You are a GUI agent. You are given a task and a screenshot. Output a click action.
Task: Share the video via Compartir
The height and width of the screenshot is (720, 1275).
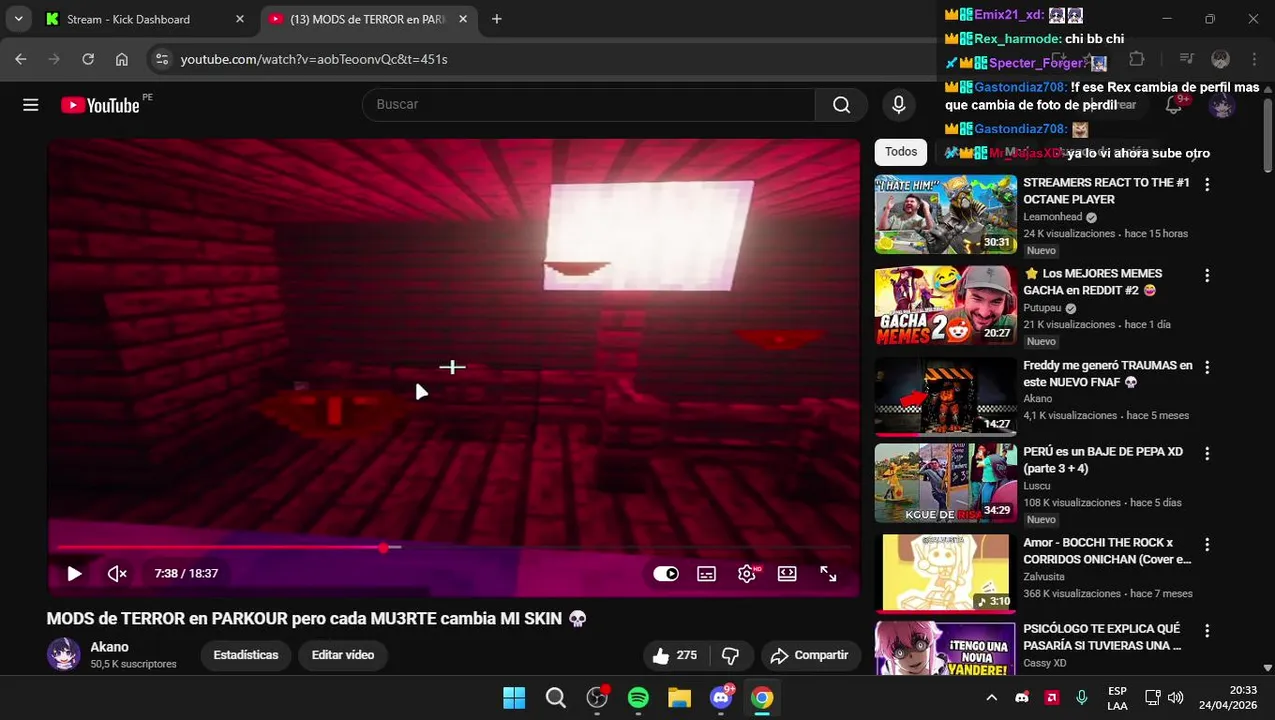coord(810,655)
